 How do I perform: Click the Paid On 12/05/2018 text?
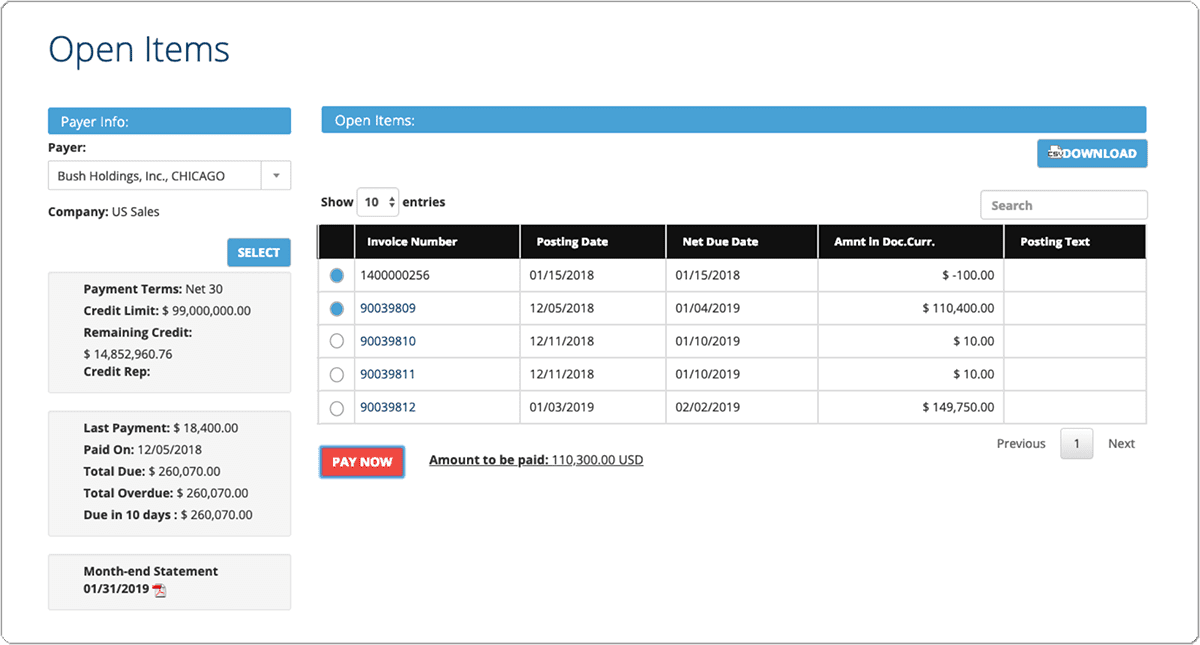143,450
